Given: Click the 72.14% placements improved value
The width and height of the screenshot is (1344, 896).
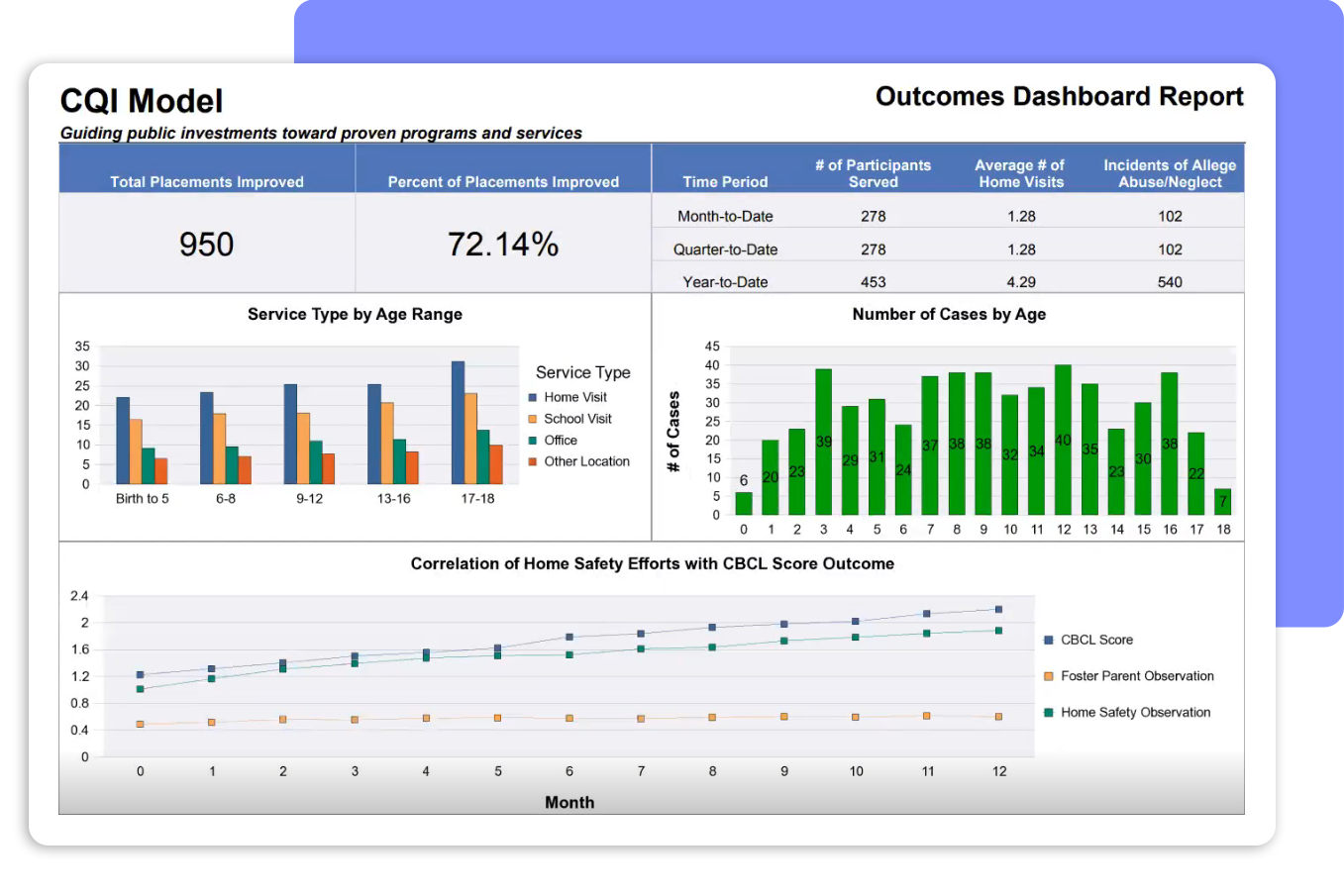Looking at the screenshot, I should point(503,245).
